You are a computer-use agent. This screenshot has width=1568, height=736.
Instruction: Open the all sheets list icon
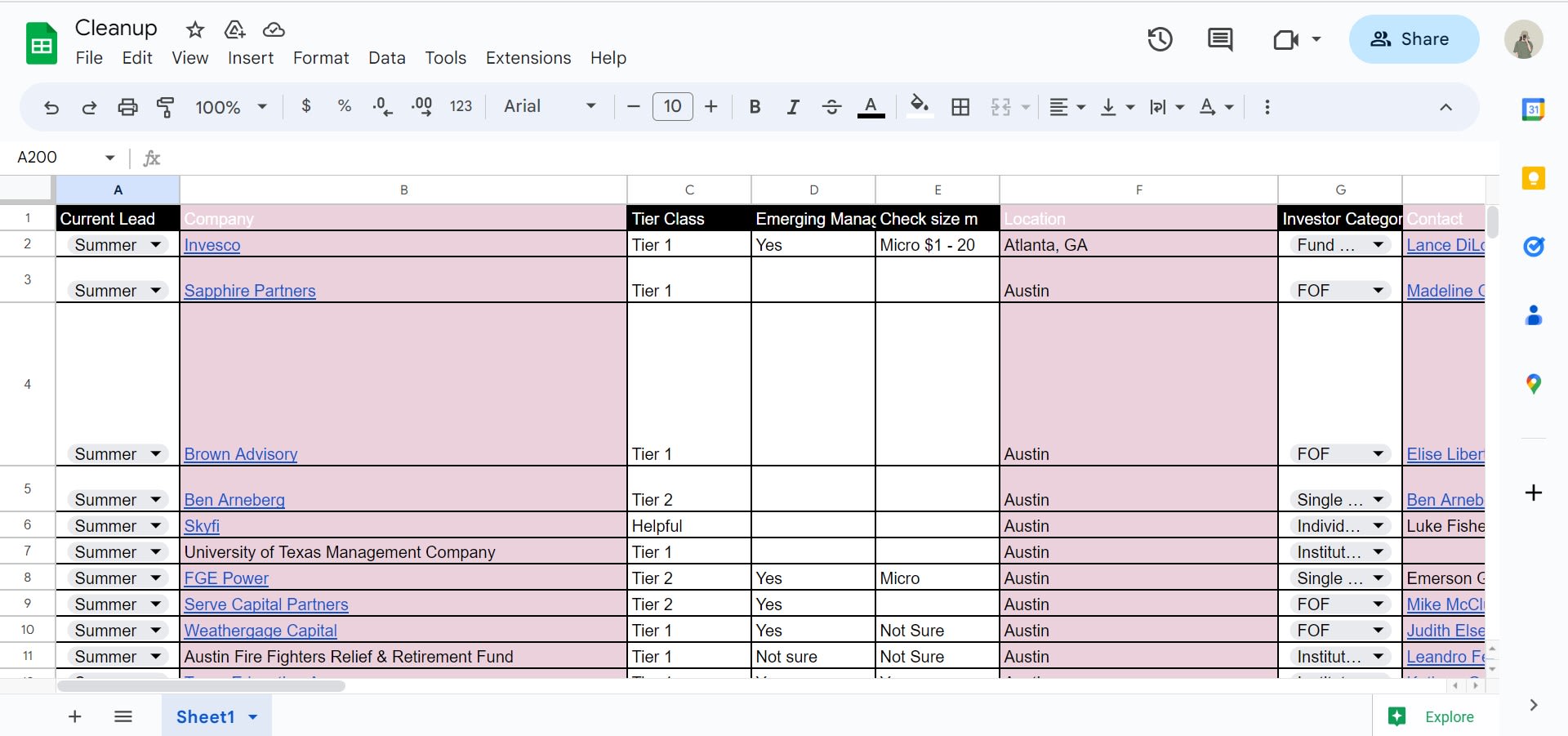click(x=123, y=716)
